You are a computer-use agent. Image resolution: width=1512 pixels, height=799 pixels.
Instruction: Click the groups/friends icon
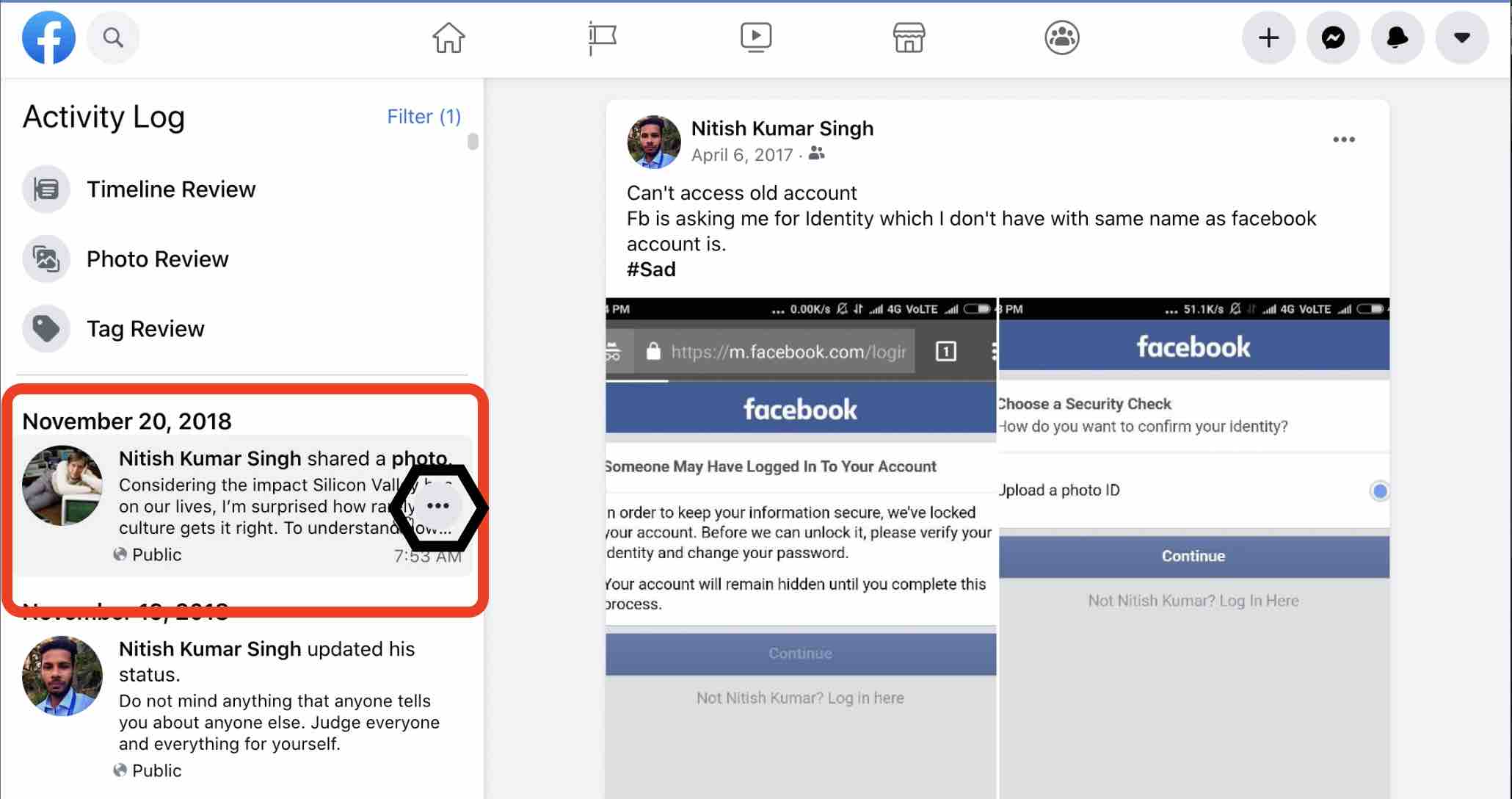(1061, 37)
